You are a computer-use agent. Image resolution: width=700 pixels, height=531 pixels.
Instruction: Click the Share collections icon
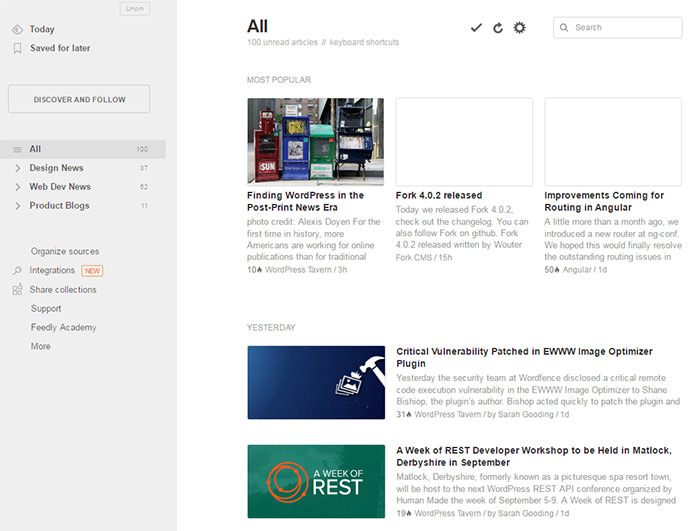click(x=17, y=289)
